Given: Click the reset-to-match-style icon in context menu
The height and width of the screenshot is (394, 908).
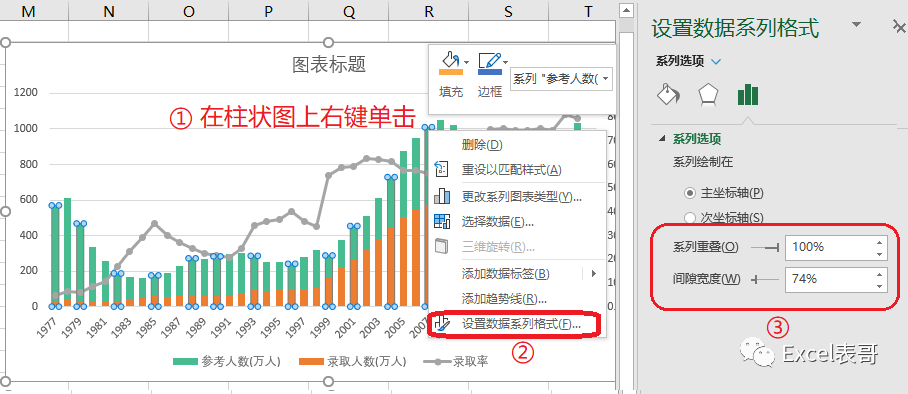Looking at the screenshot, I should click(442, 170).
